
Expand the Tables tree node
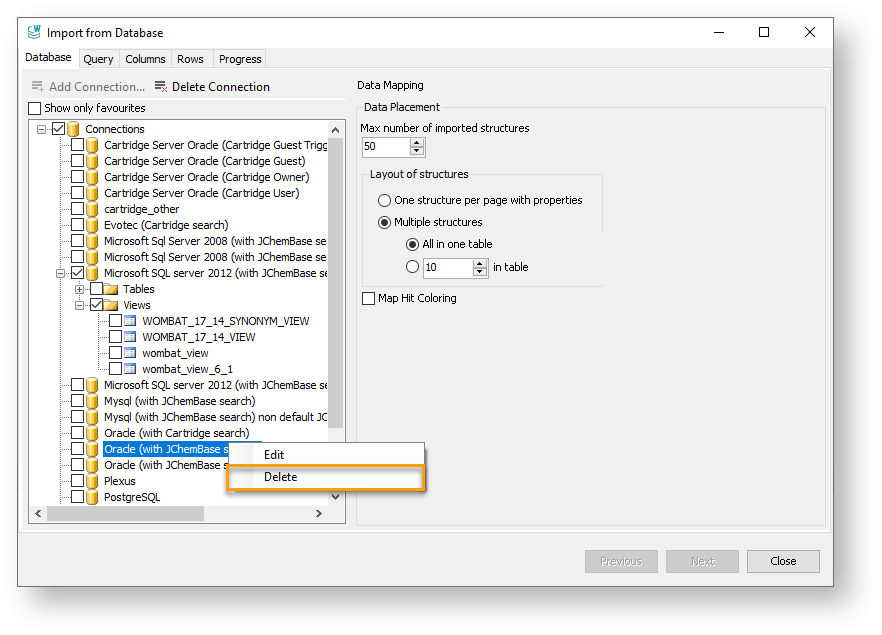pos(80,289)
